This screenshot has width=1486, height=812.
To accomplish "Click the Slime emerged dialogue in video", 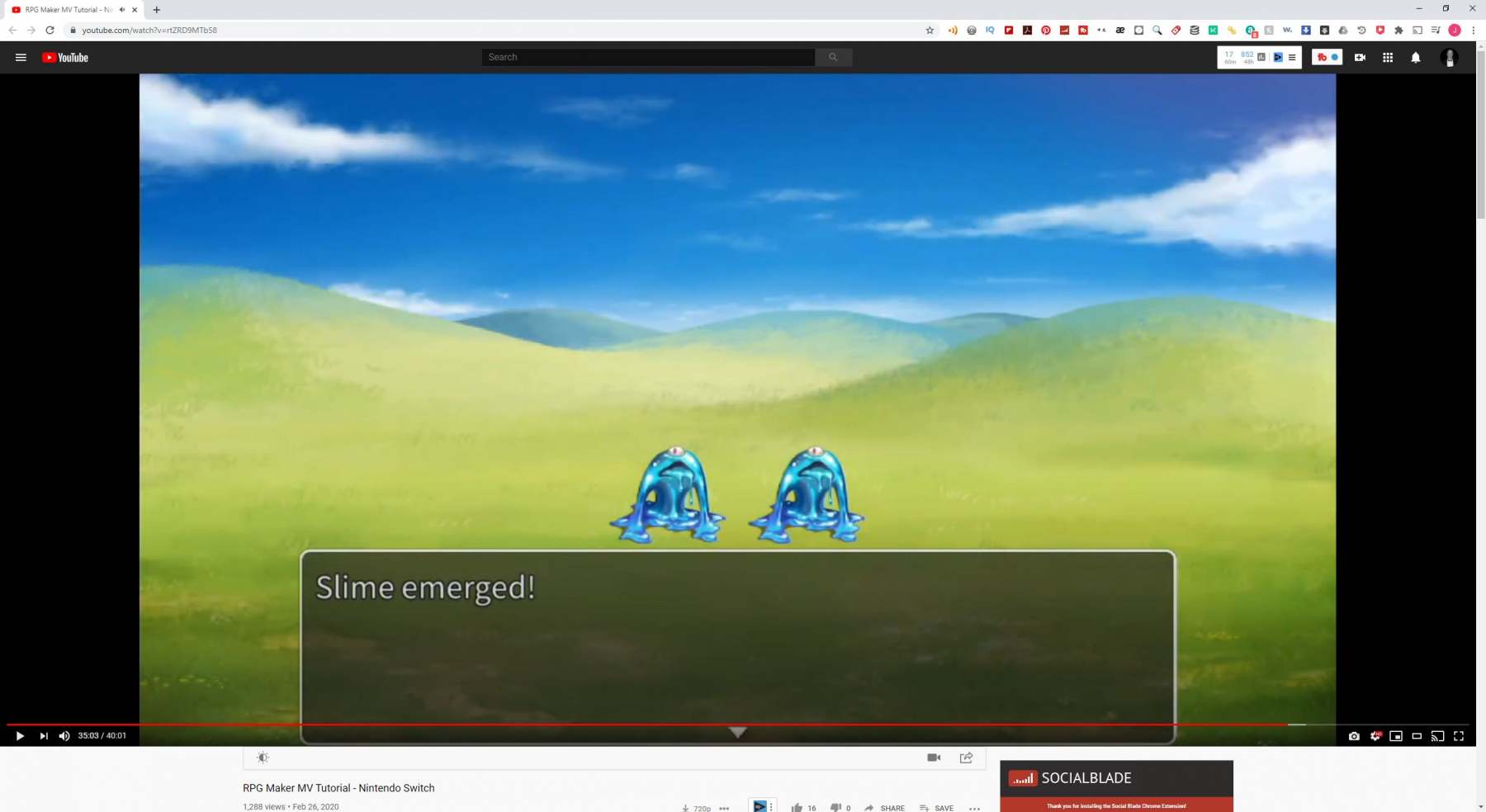I will (426, 588).
